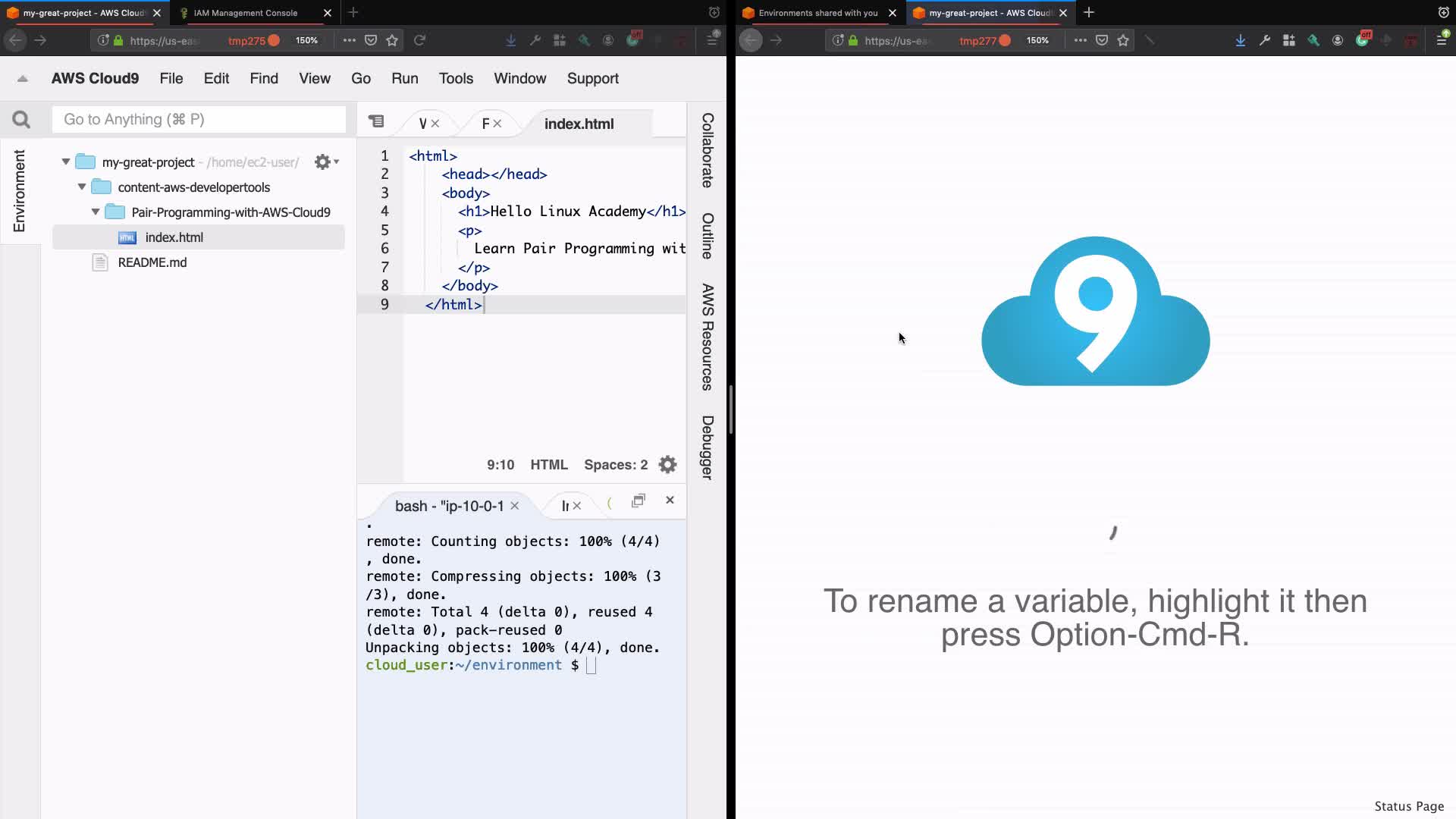Collapse the content-aws-developertools folder
The height and width of the screenshot is (819, 1456).
(82, 187)
